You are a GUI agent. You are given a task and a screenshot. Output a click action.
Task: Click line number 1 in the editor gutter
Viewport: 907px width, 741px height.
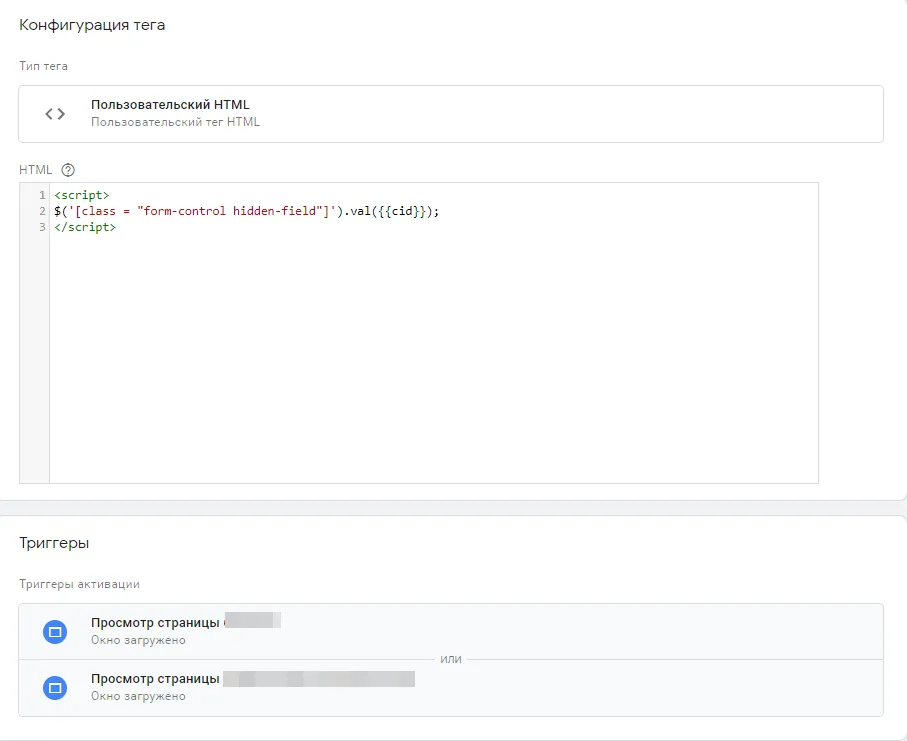click(41, 195)
